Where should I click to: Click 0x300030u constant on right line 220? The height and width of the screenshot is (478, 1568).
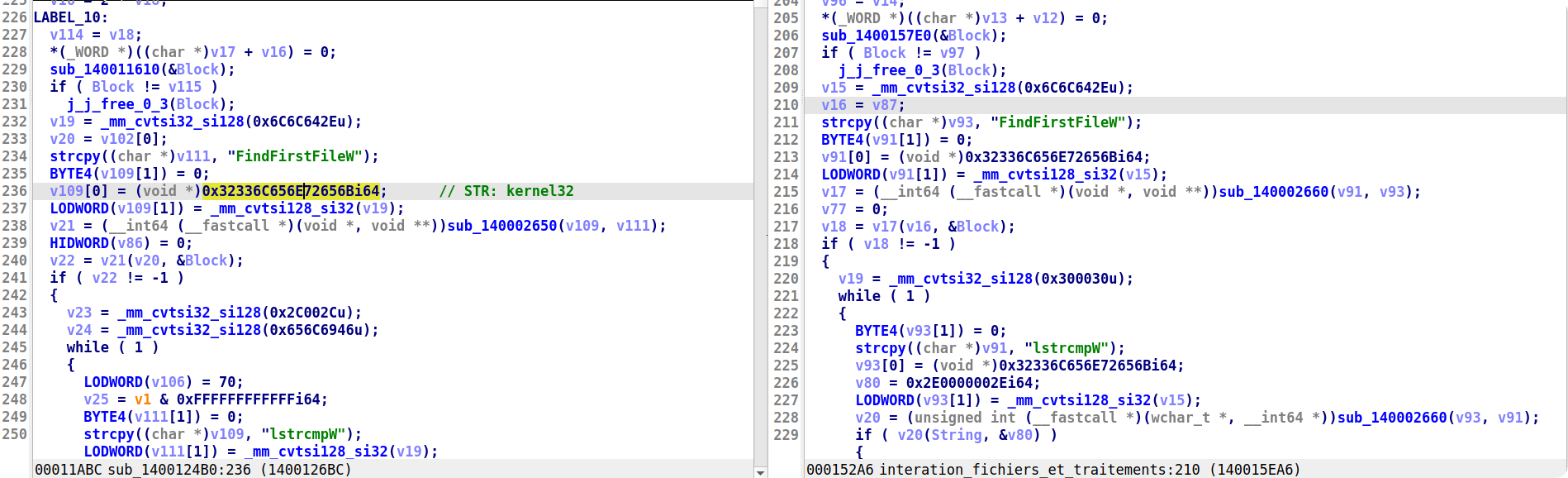(1079, 279)
